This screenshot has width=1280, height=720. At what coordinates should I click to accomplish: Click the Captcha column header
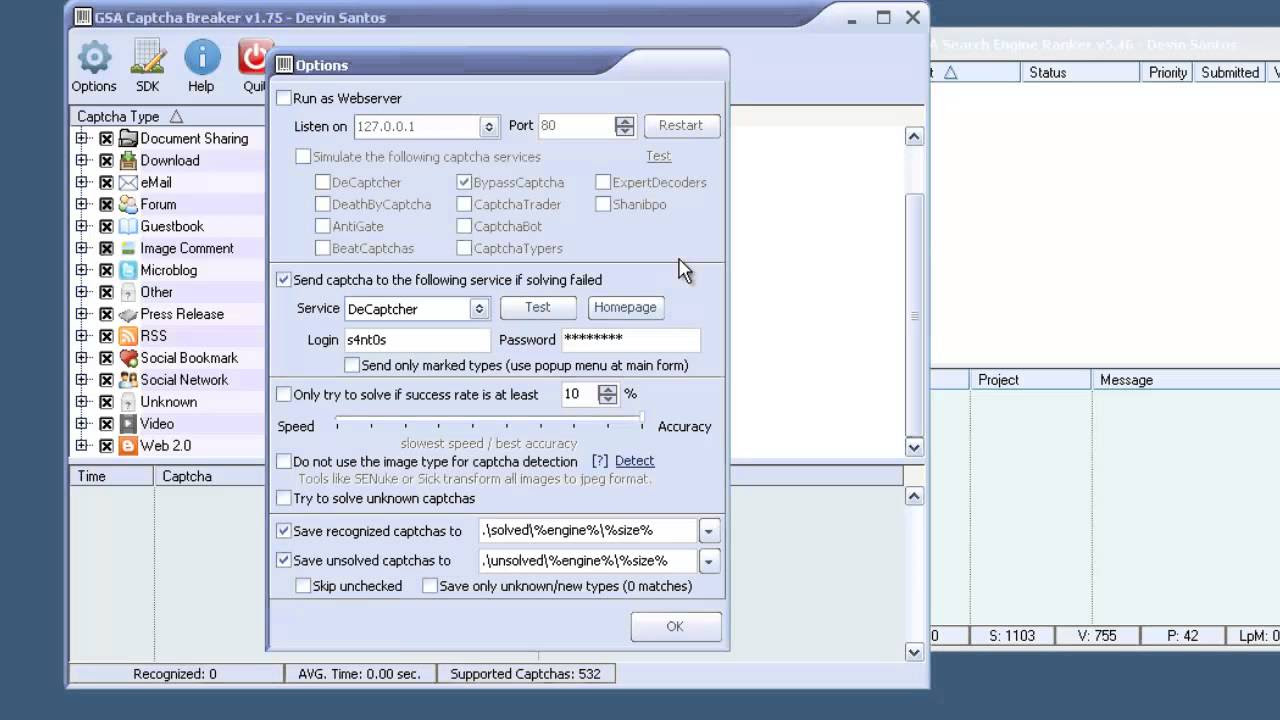pyautogui.click(x=212, y=476)
